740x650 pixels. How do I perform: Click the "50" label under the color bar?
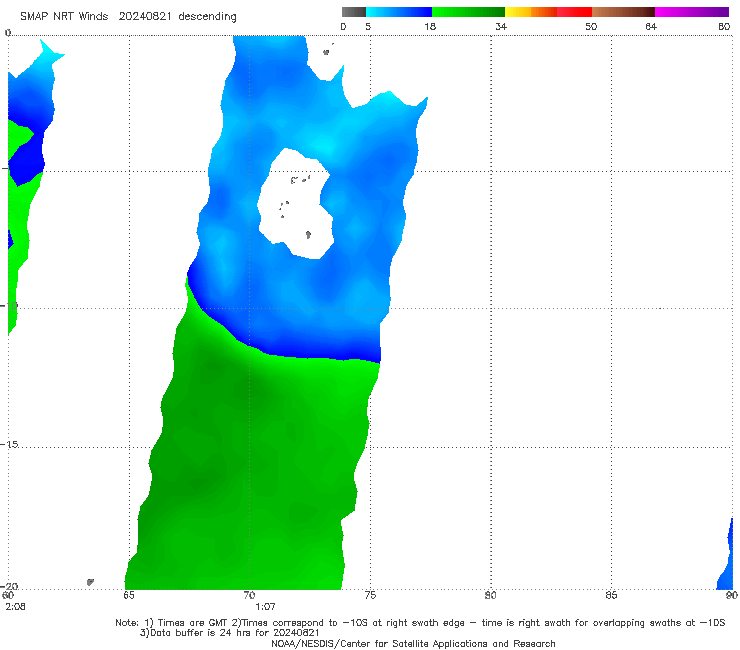click(x=591, y=26)
